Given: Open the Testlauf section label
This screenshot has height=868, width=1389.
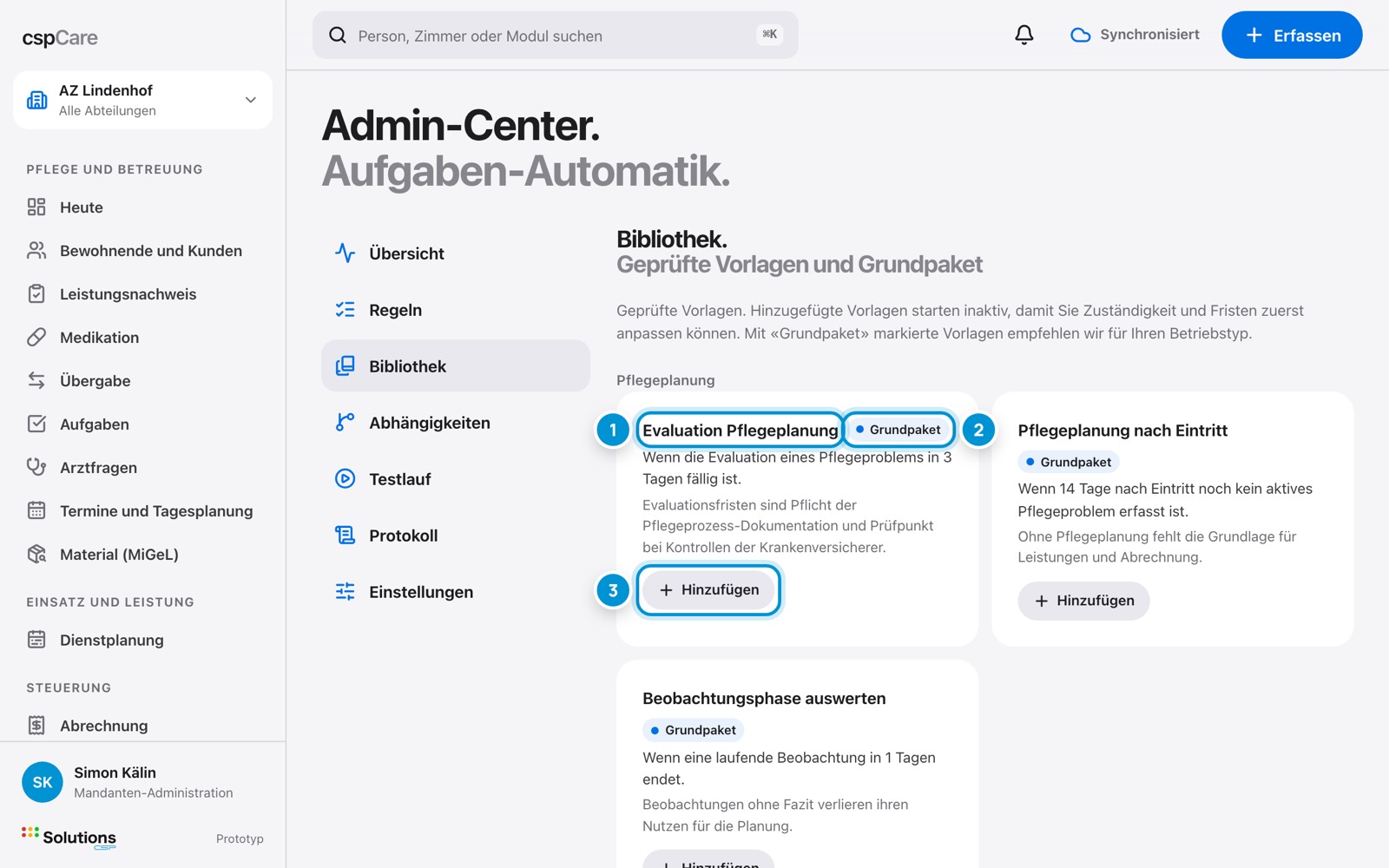Looking at the screenshot, I should point(400,479).
